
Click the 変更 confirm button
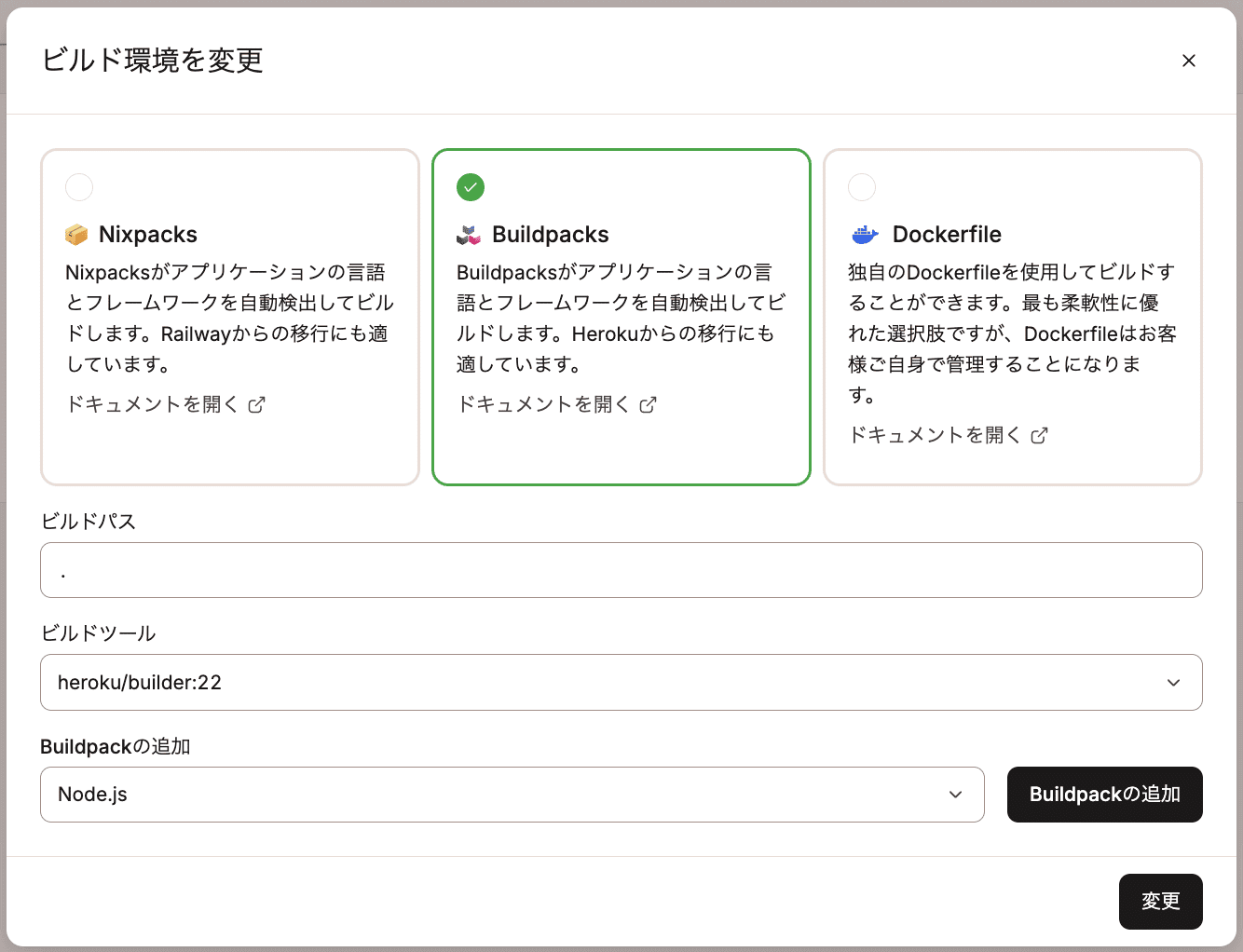pyautogui.click(x=1160, y=901)
